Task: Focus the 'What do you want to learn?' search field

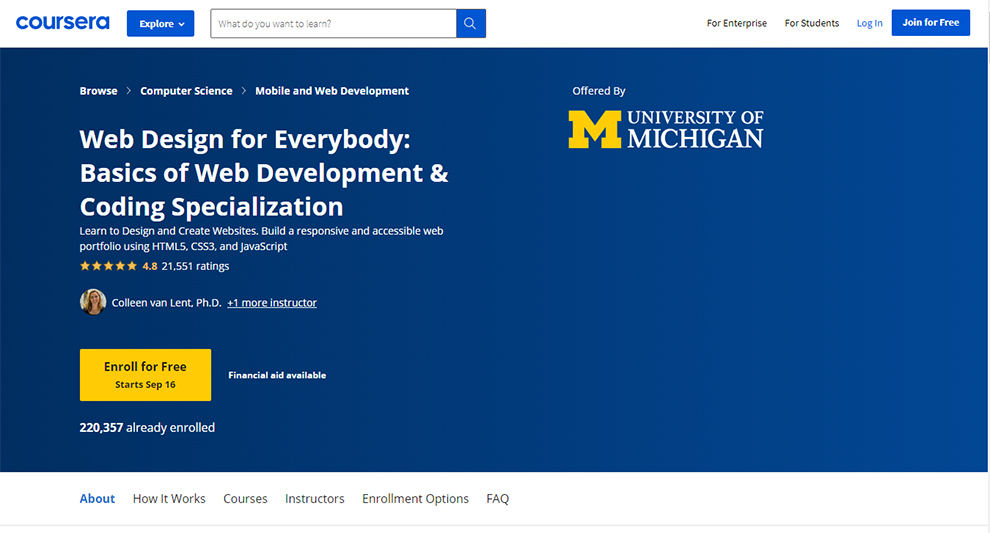Action: [x=333, y=23]
